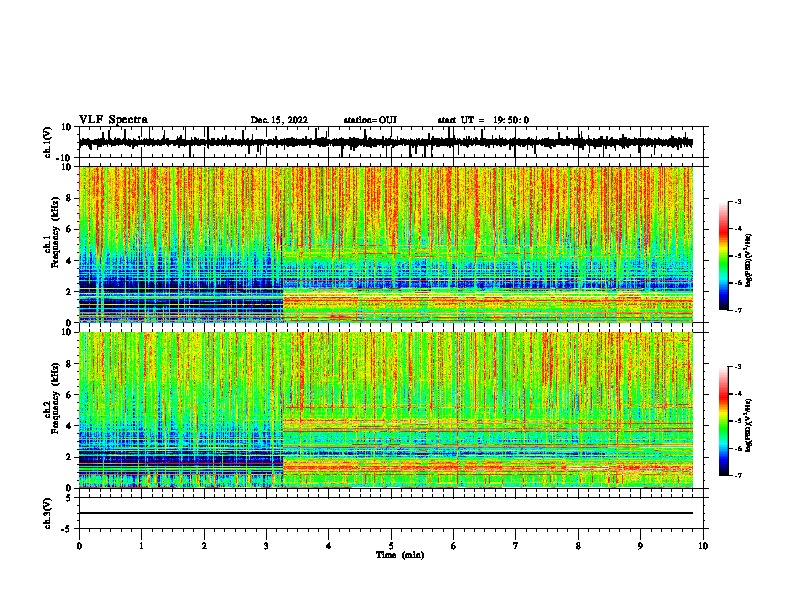The image size is (792, 612).
Task: Click the "6" kHz tick on ch.1 frequency axis
Action: click(x=69, y=230)
